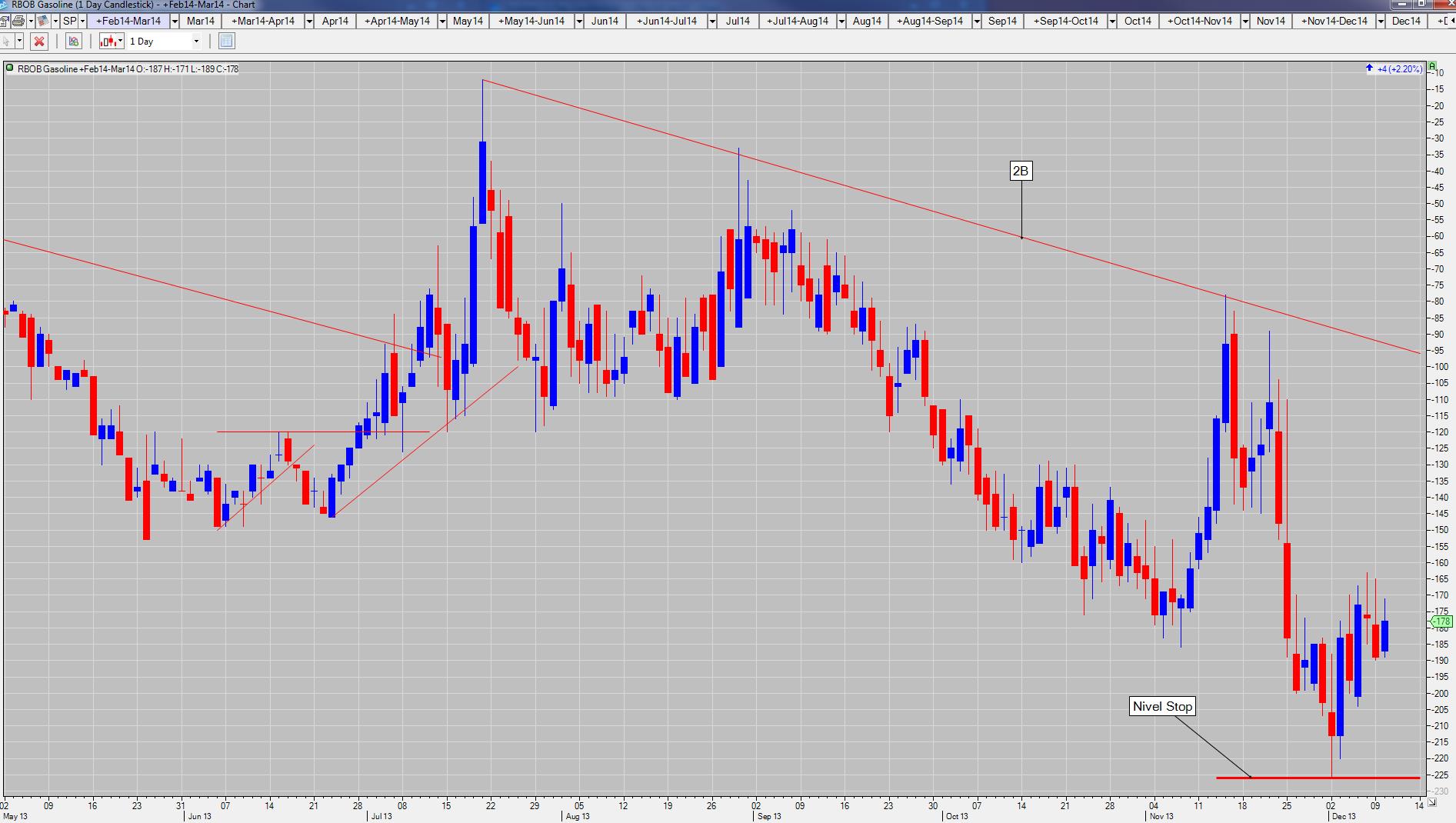
Task: Click the green status dot beside RBOB Gasoline
Action: tap(10, 68)
